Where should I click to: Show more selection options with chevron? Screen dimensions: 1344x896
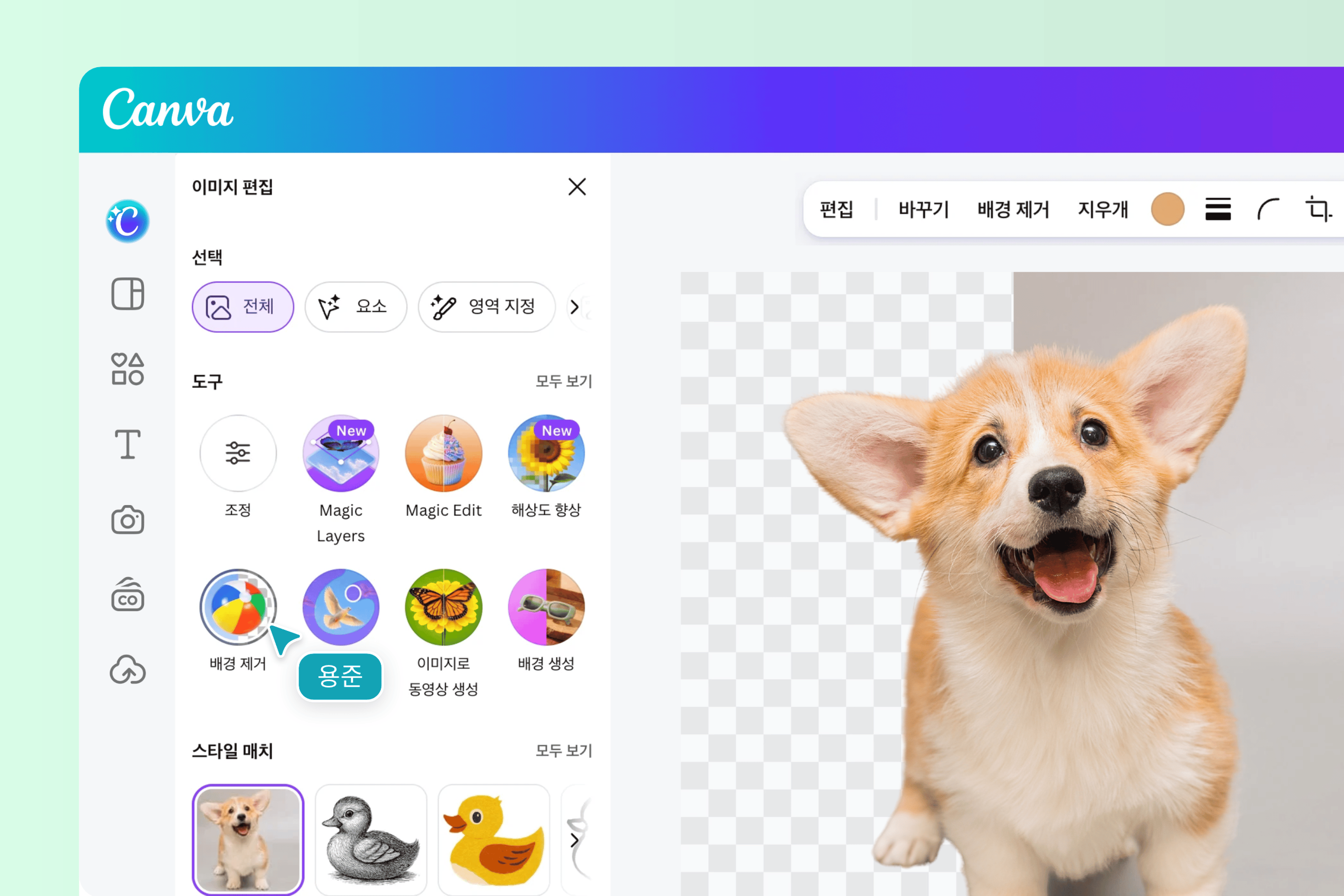[575, 307]
